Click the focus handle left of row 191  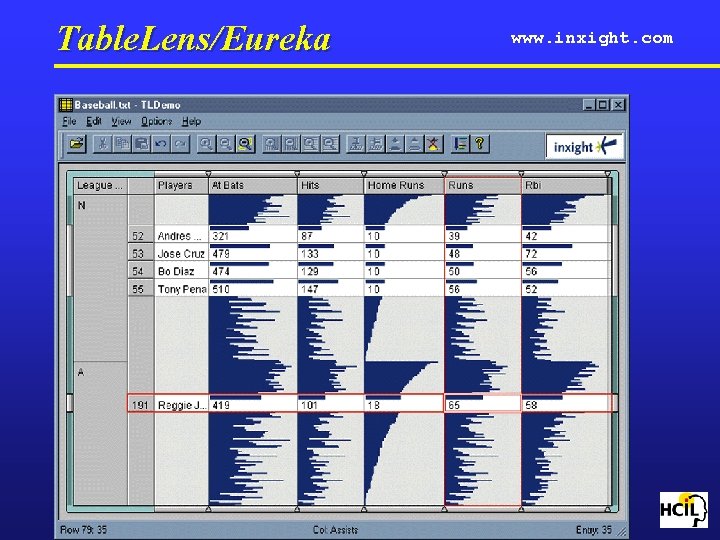(70, 403)
